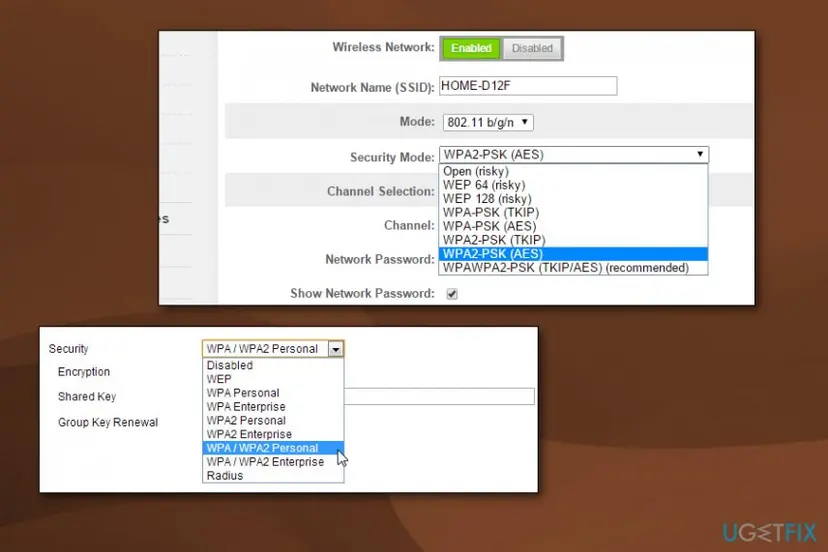Viewport: 828px width, 552px height.
Task: Open the 802.11 b/g/n Mode dropdown
Action: pyautogui.click(x=488, y=122)
